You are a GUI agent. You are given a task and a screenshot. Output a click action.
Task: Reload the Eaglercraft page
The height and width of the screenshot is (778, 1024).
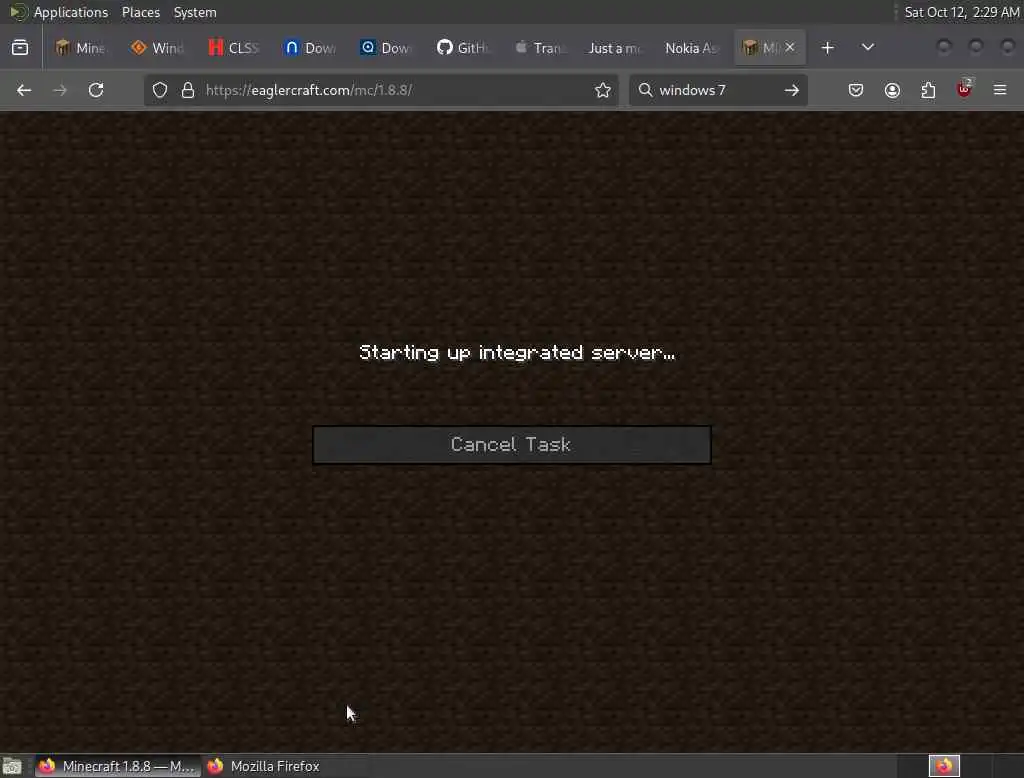96,90
